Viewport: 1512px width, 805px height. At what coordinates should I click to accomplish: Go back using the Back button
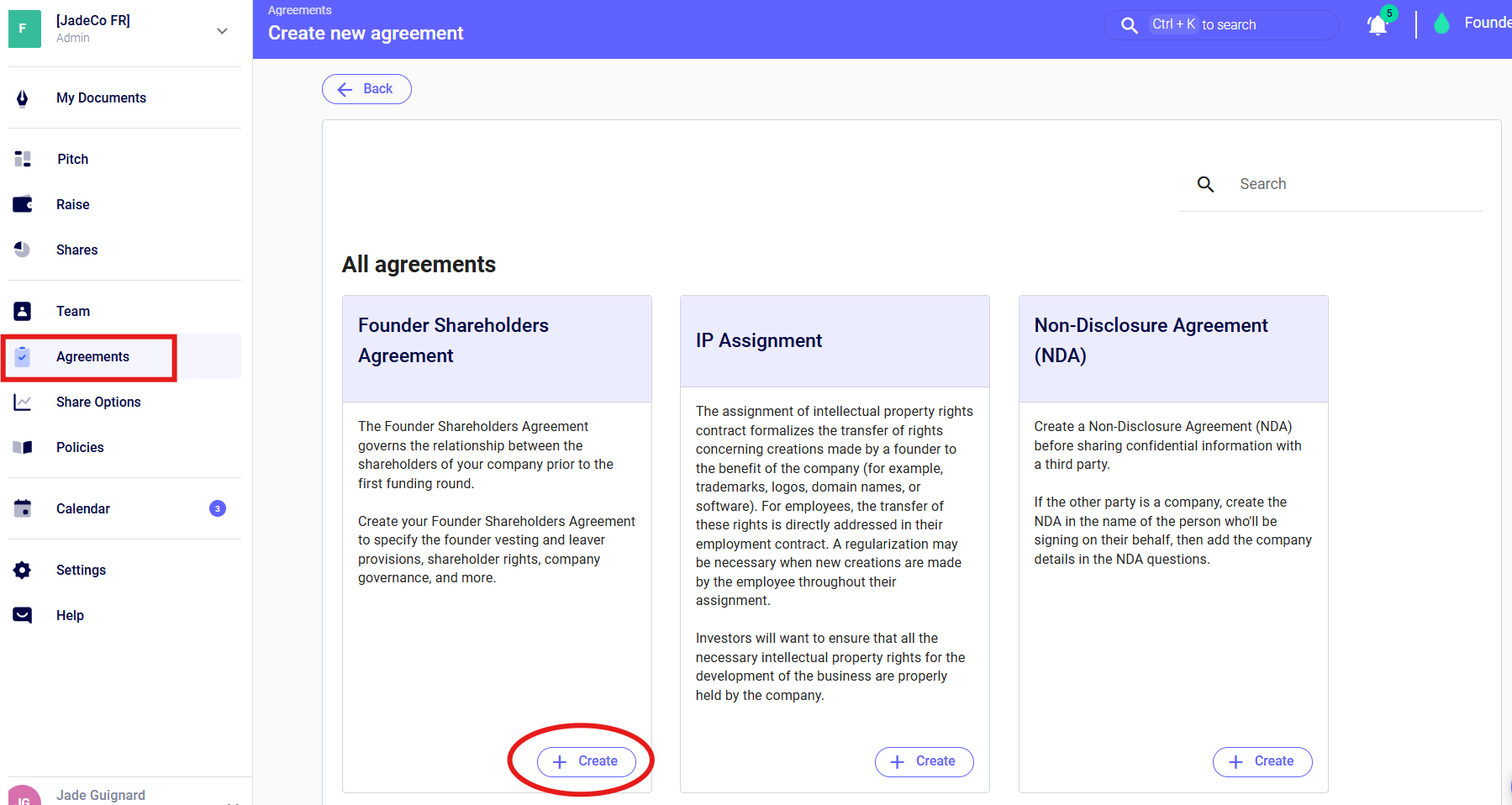(366, 89)
